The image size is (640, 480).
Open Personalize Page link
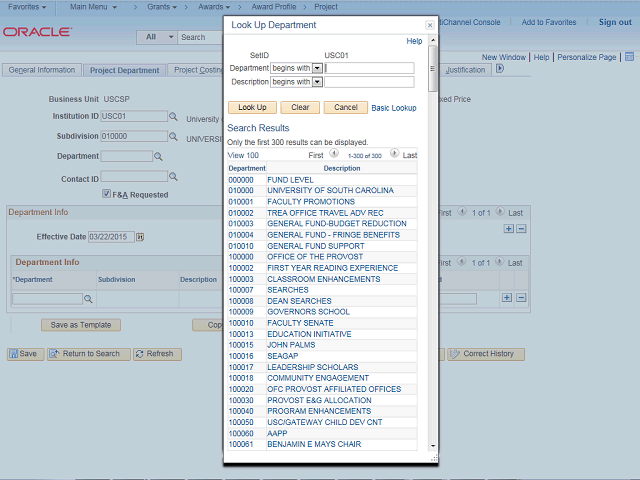click(x=587, y=57)
